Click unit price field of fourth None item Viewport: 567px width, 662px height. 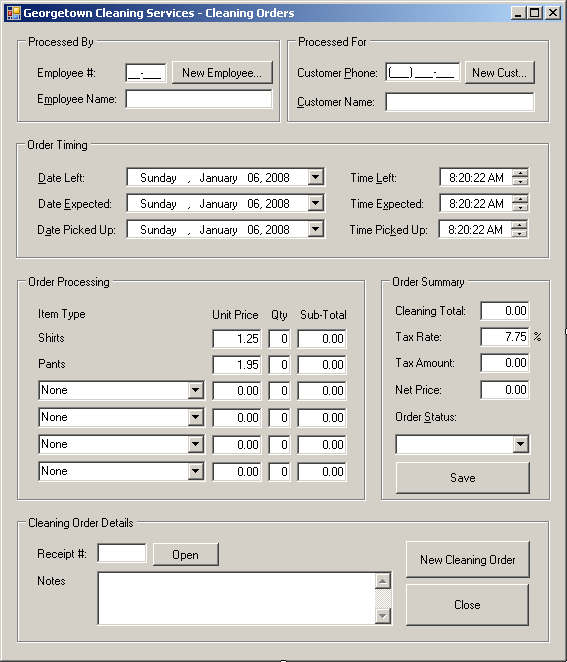pos(237,472)
